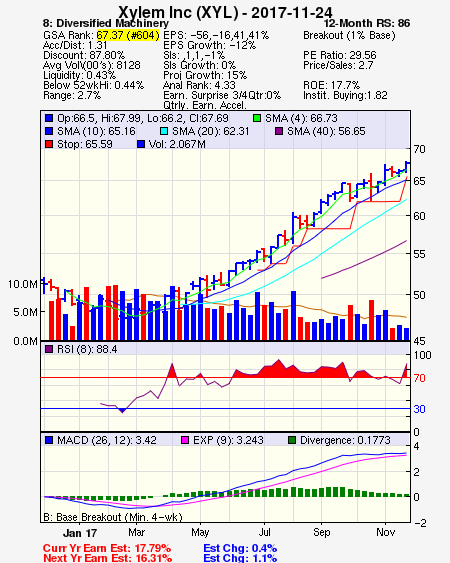Click the Discount: 87.80% value
Screen dimensions: 450x563
[x=84, y=55]
